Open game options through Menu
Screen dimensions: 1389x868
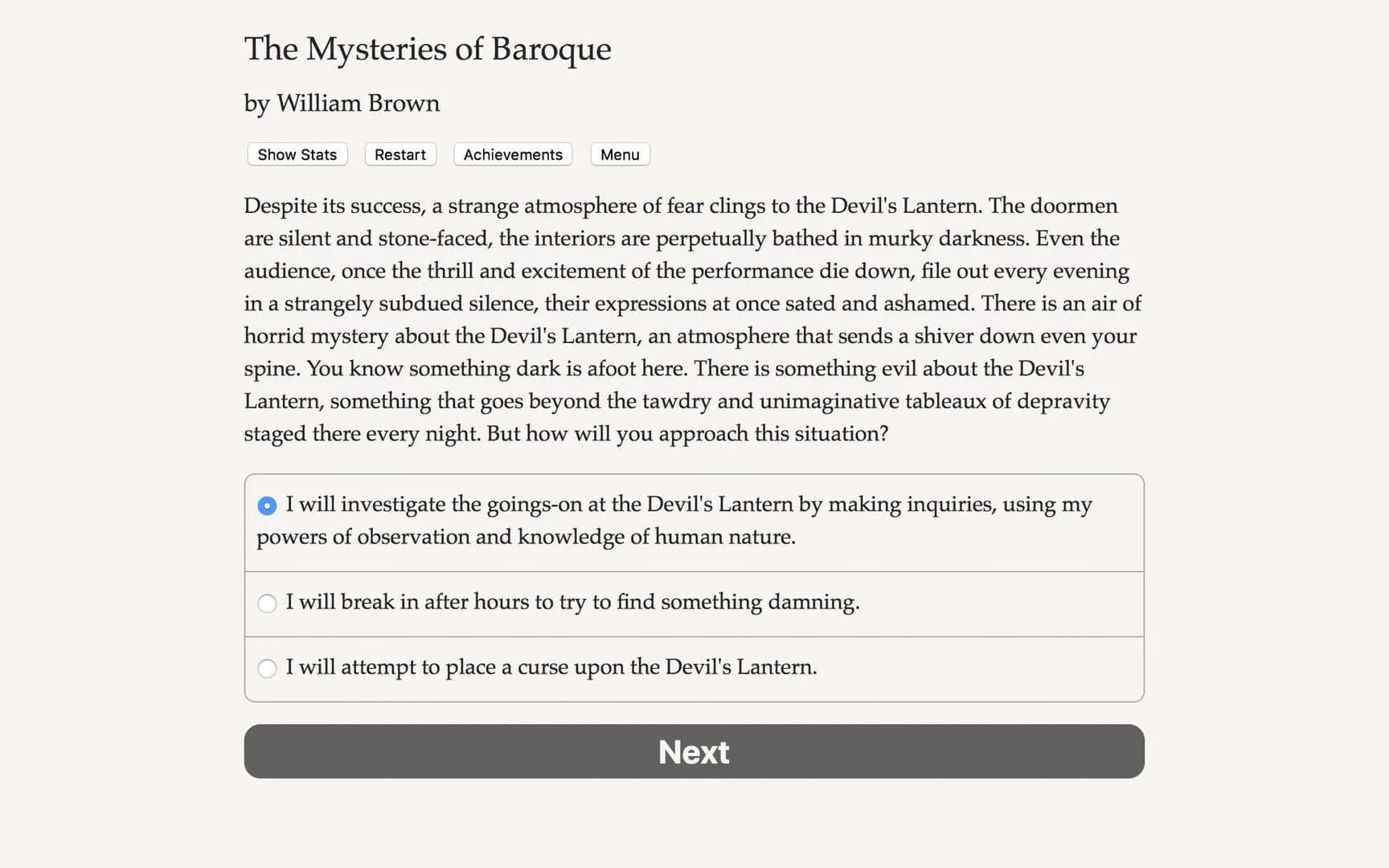point(619,154)
